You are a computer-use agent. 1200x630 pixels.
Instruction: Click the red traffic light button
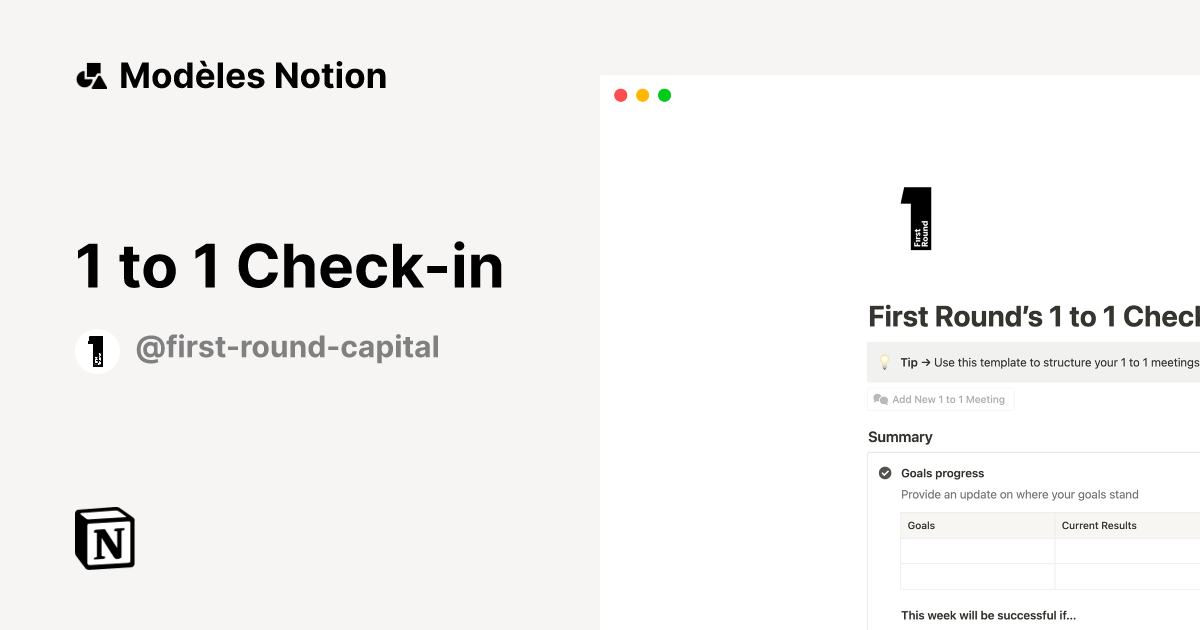pyautogui.click(x=620, y=95)
